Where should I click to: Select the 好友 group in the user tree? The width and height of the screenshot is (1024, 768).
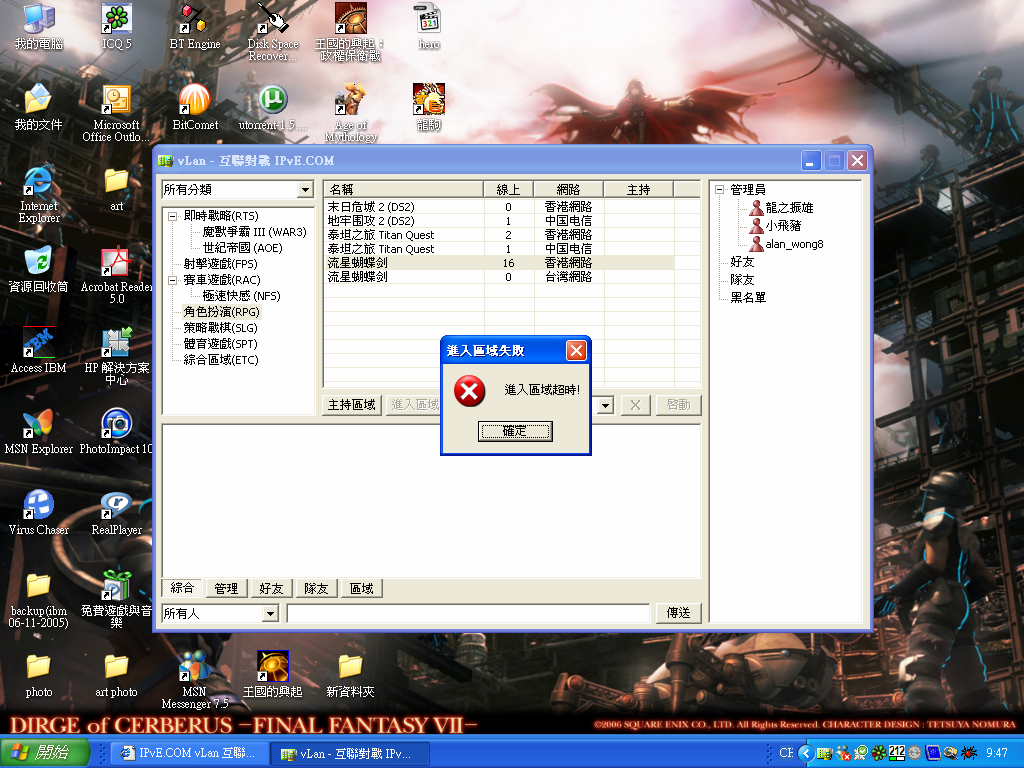click(x=742, y=262)
